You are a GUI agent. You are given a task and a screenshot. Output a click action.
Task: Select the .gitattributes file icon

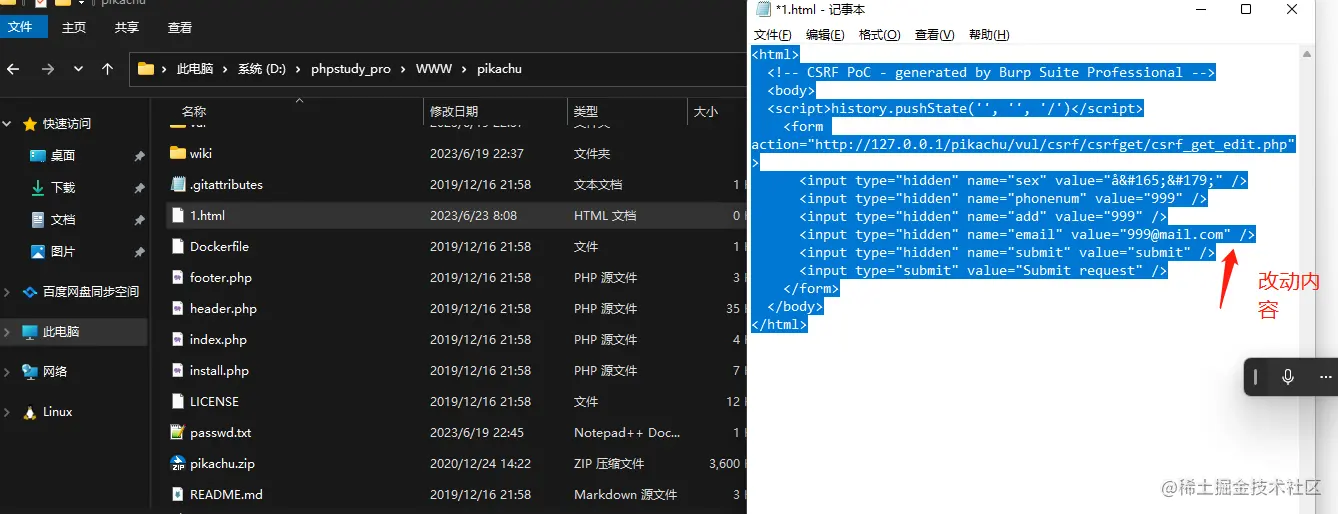tap(178, 184)
